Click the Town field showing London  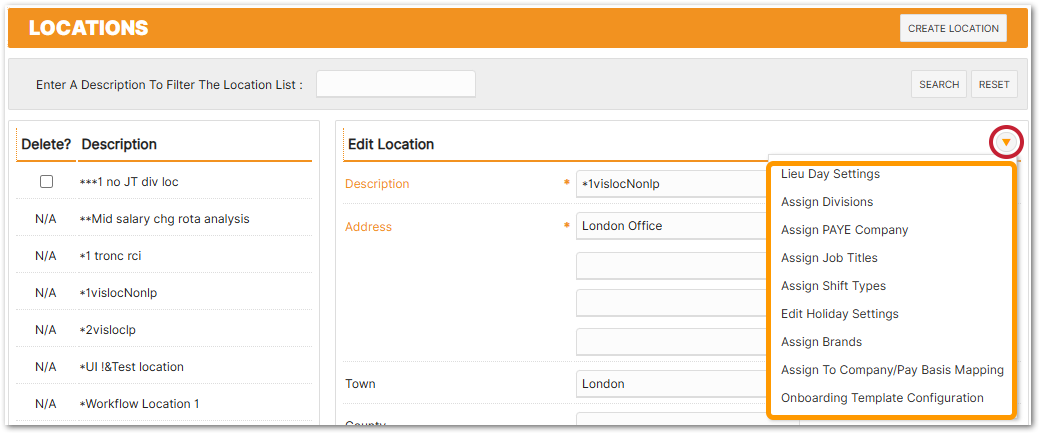pyautogui.click(x=672, y=384)
